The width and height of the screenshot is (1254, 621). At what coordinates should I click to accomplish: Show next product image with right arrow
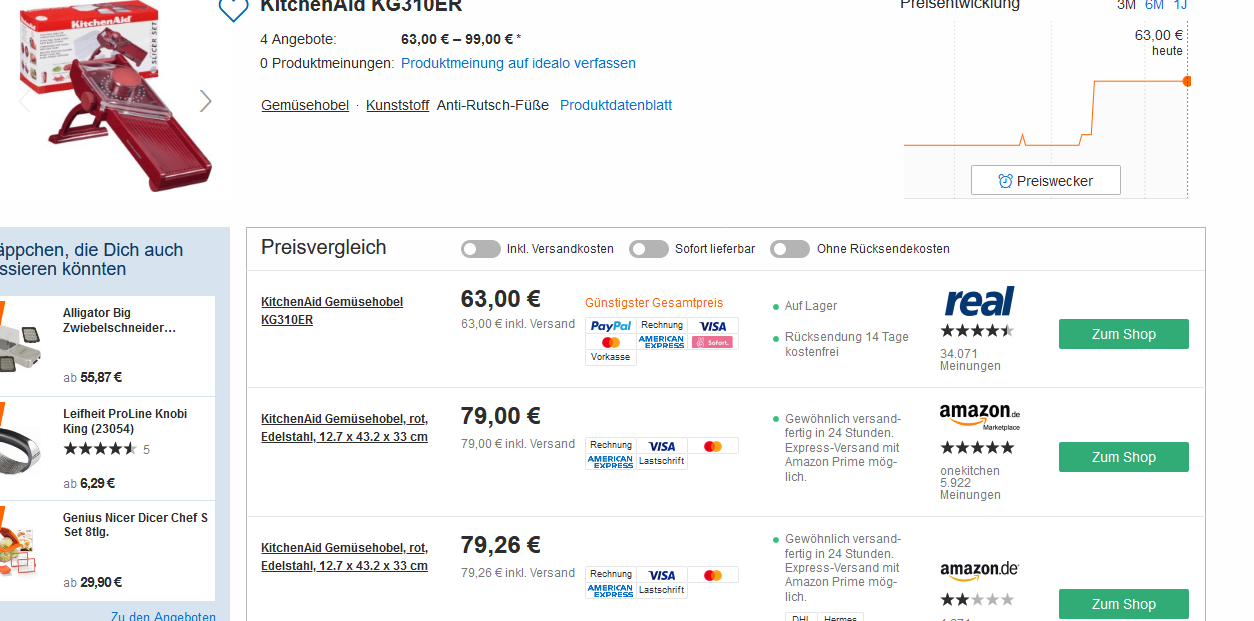coord(205,101)
